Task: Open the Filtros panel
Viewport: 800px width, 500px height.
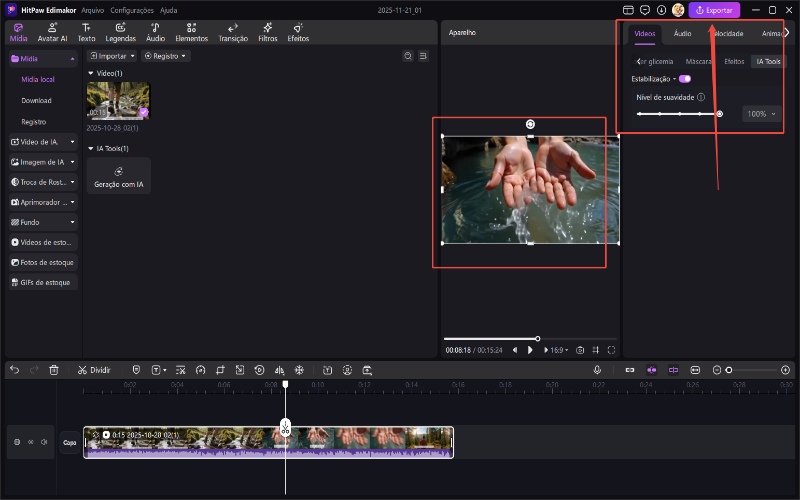Action: [267, 31]
